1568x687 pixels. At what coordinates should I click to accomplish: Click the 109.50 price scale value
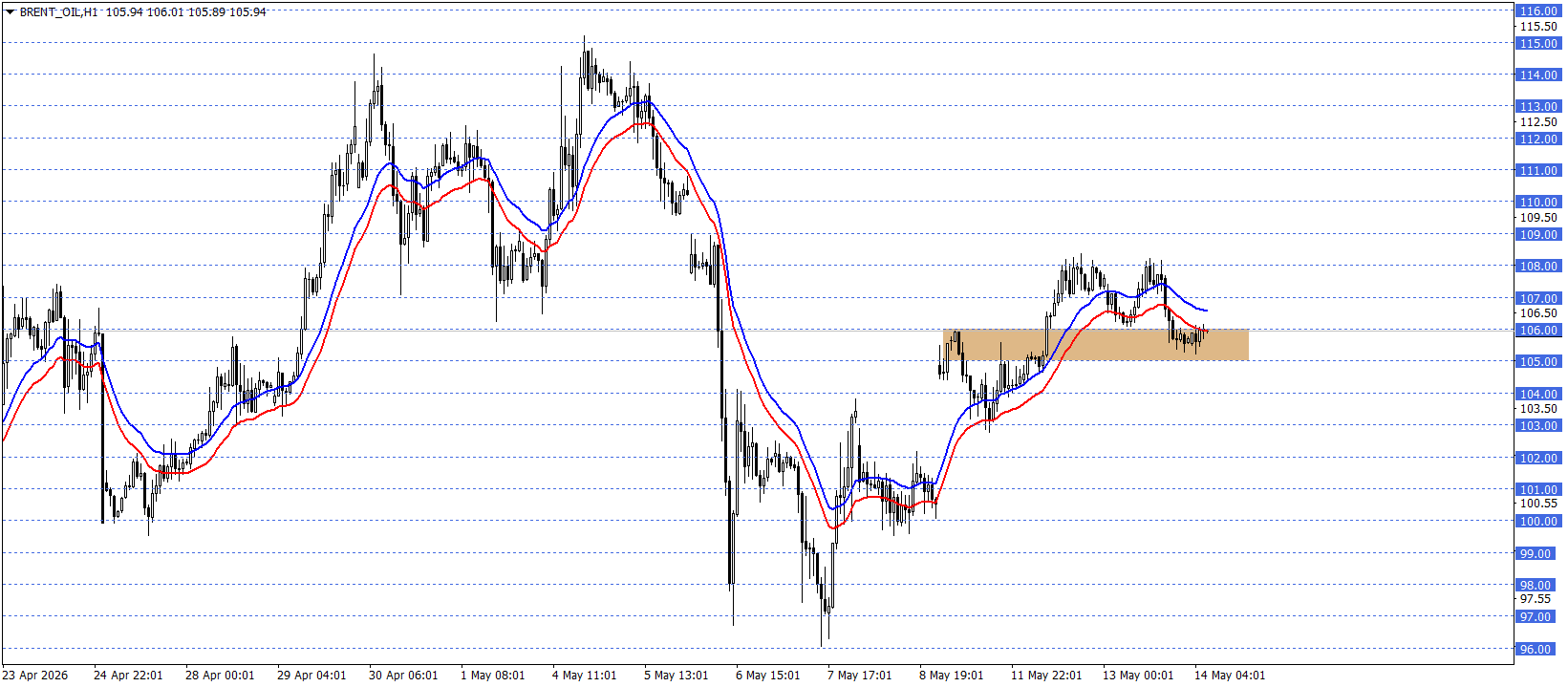click(x=1538, y=217)
